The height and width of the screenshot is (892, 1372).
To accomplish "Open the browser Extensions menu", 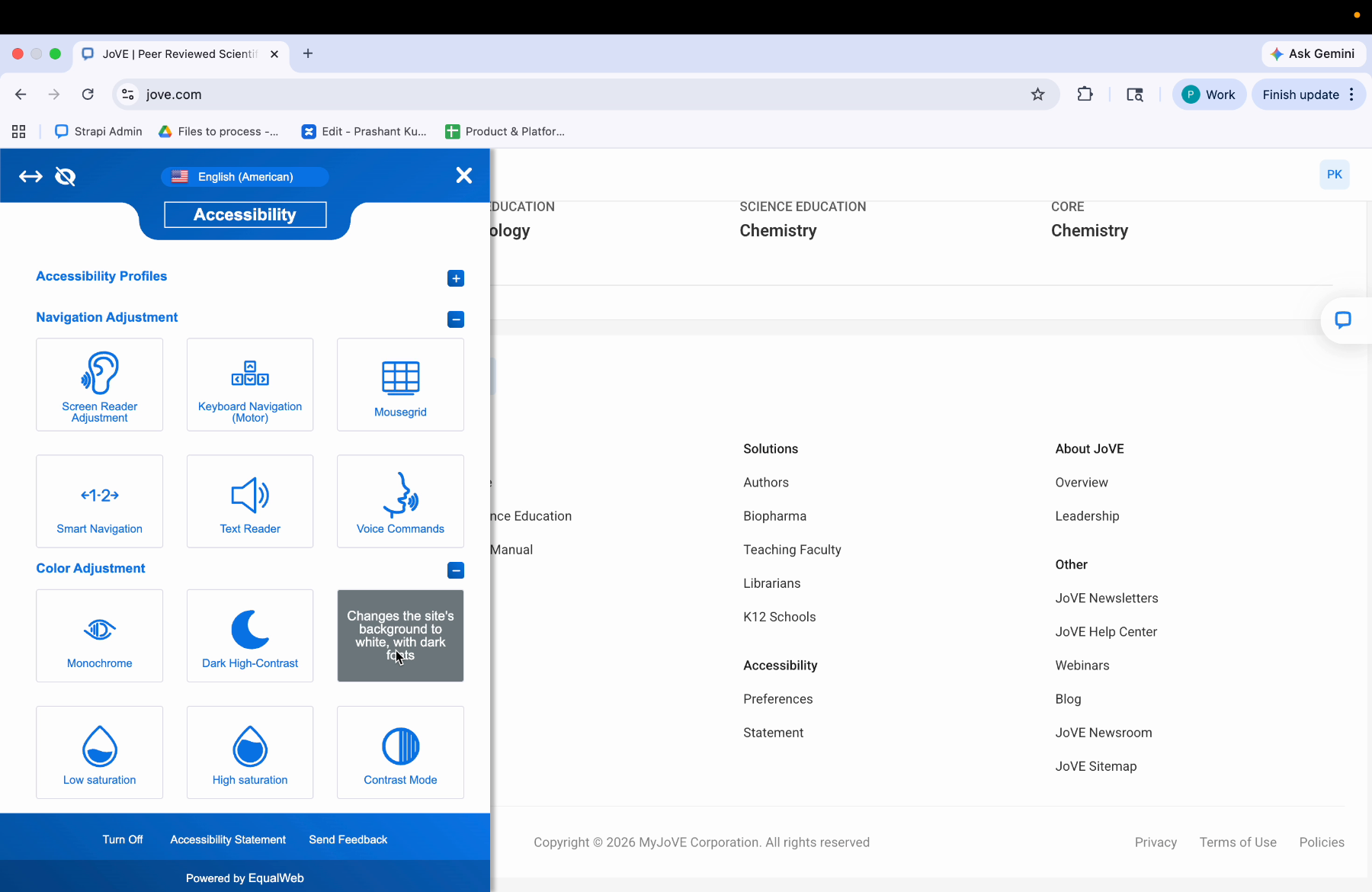I will pyautogui.click(x=1085, y=95).
